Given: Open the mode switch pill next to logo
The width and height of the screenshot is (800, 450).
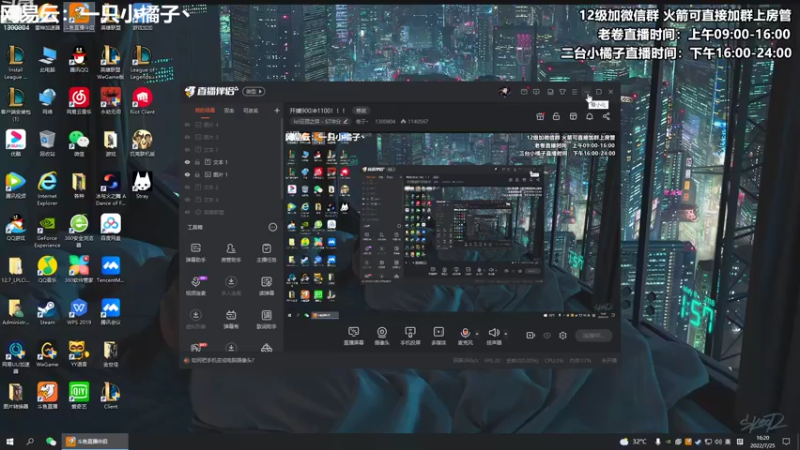Looking at the screenshot, I should pos(254,92).
